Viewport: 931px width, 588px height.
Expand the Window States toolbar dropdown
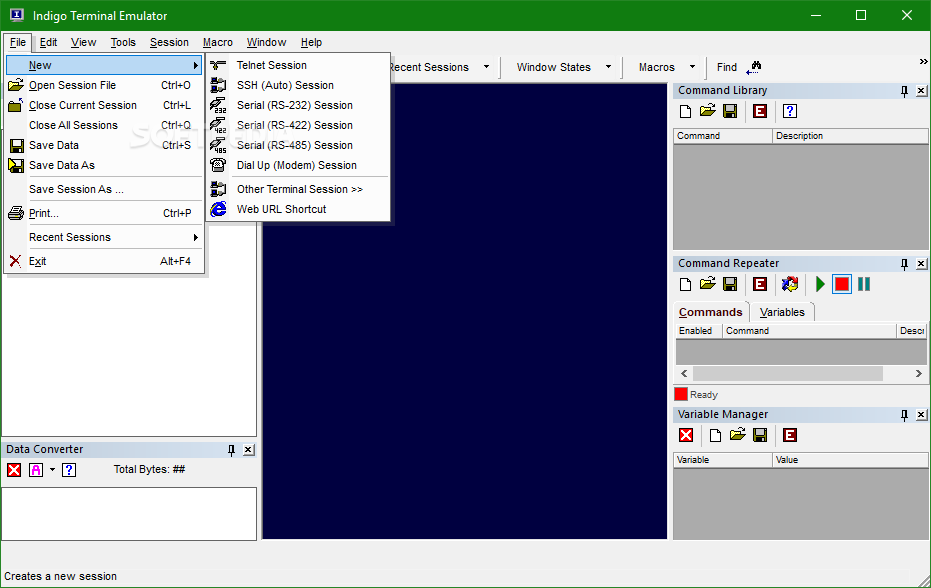[x=608, y=67]
